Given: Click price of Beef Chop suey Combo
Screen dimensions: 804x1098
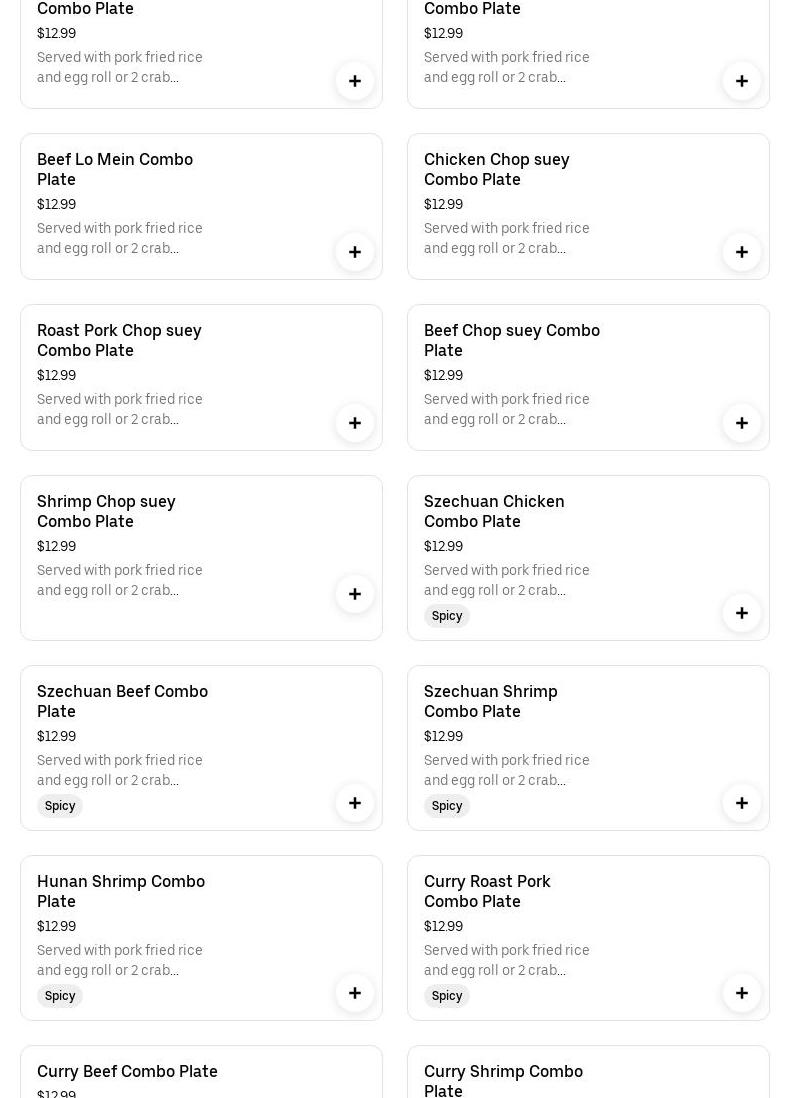Looking at the screenshot, I should (x=443, y=376).
